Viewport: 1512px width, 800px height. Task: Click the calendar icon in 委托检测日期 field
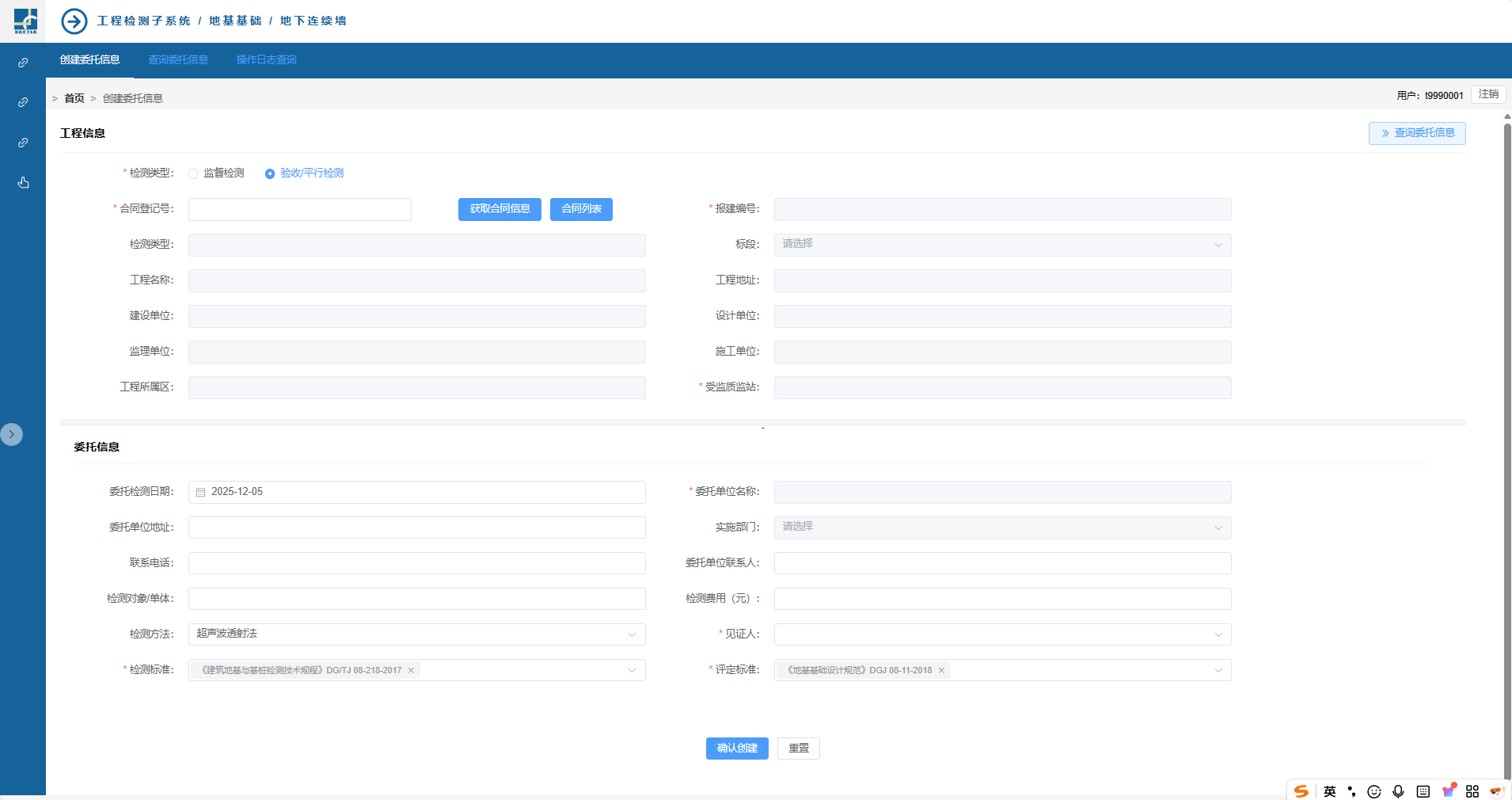(x=201, y=492)
